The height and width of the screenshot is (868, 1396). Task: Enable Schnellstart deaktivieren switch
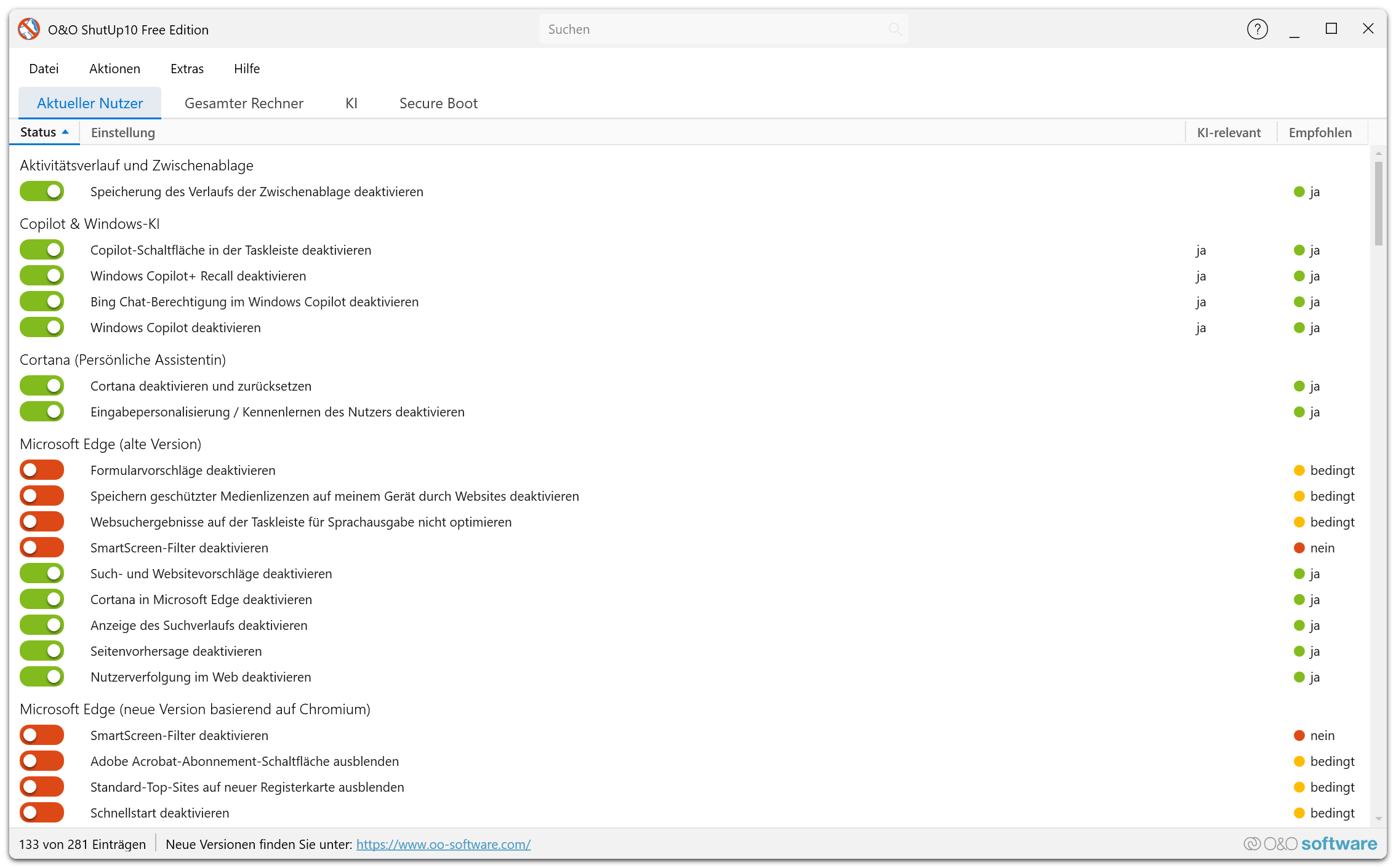coord(42,813)
